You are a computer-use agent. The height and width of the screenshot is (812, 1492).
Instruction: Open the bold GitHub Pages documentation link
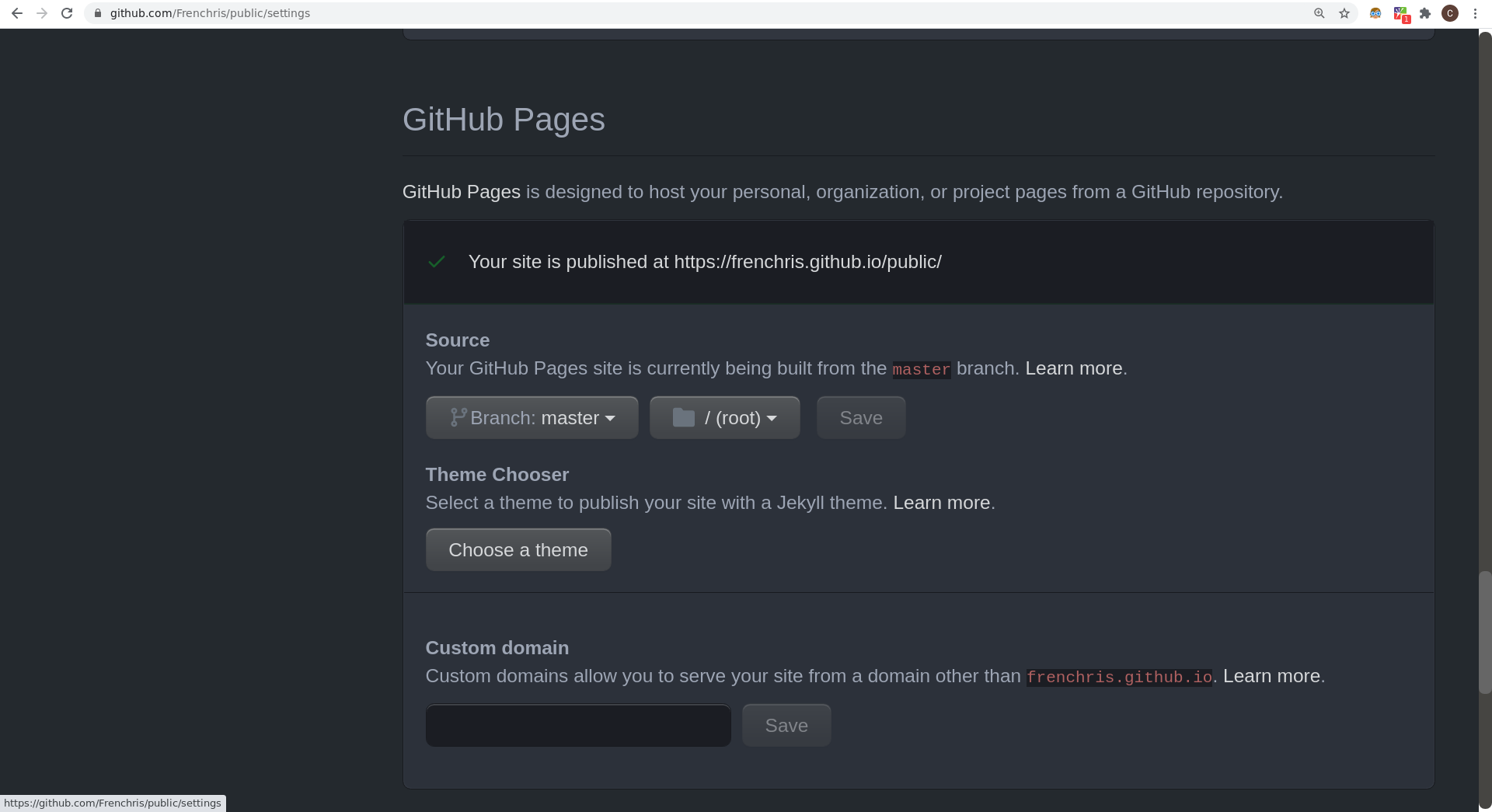[x=462, y=192]
